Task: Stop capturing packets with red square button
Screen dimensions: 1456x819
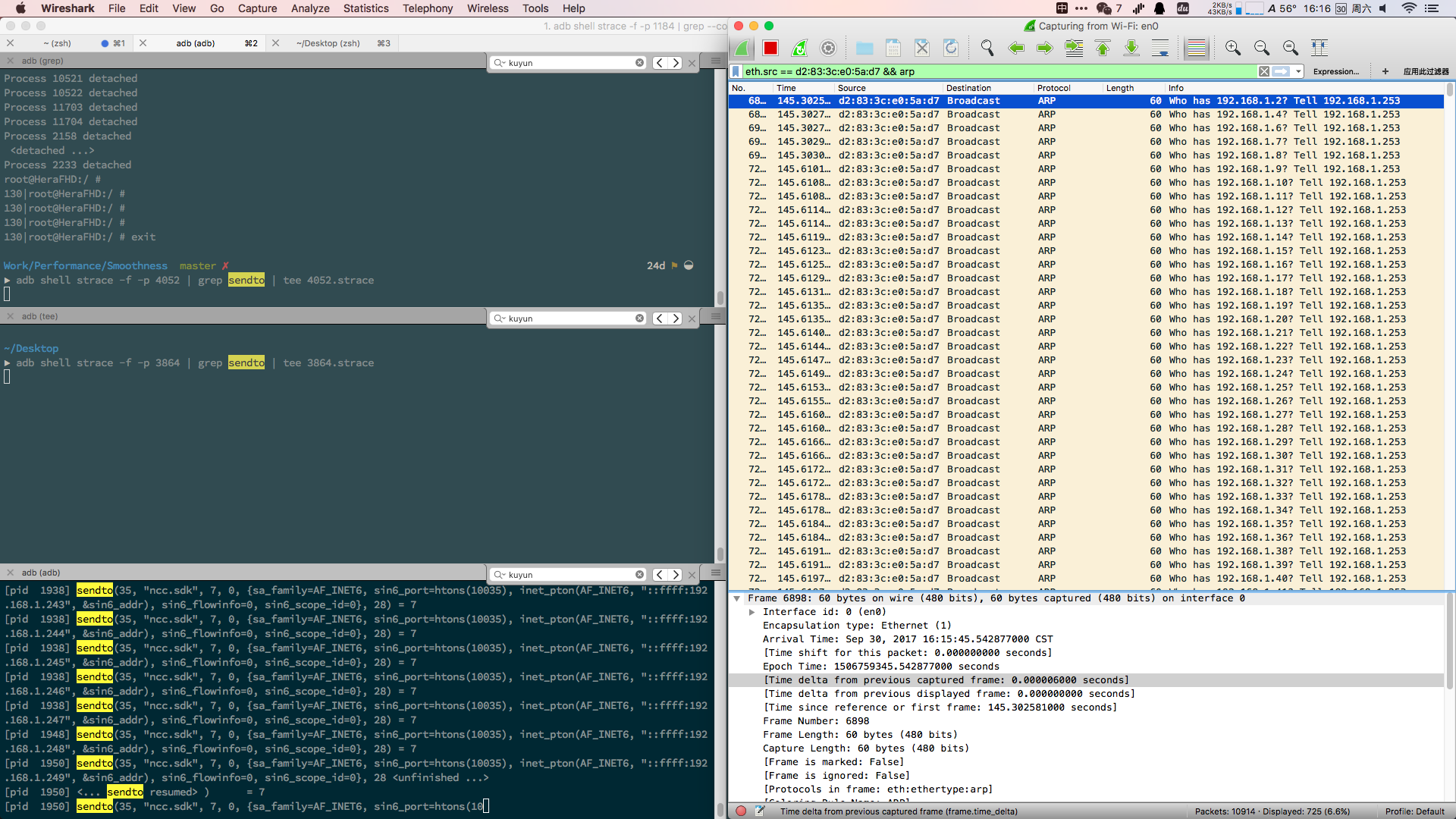Action: pos(770,49)
